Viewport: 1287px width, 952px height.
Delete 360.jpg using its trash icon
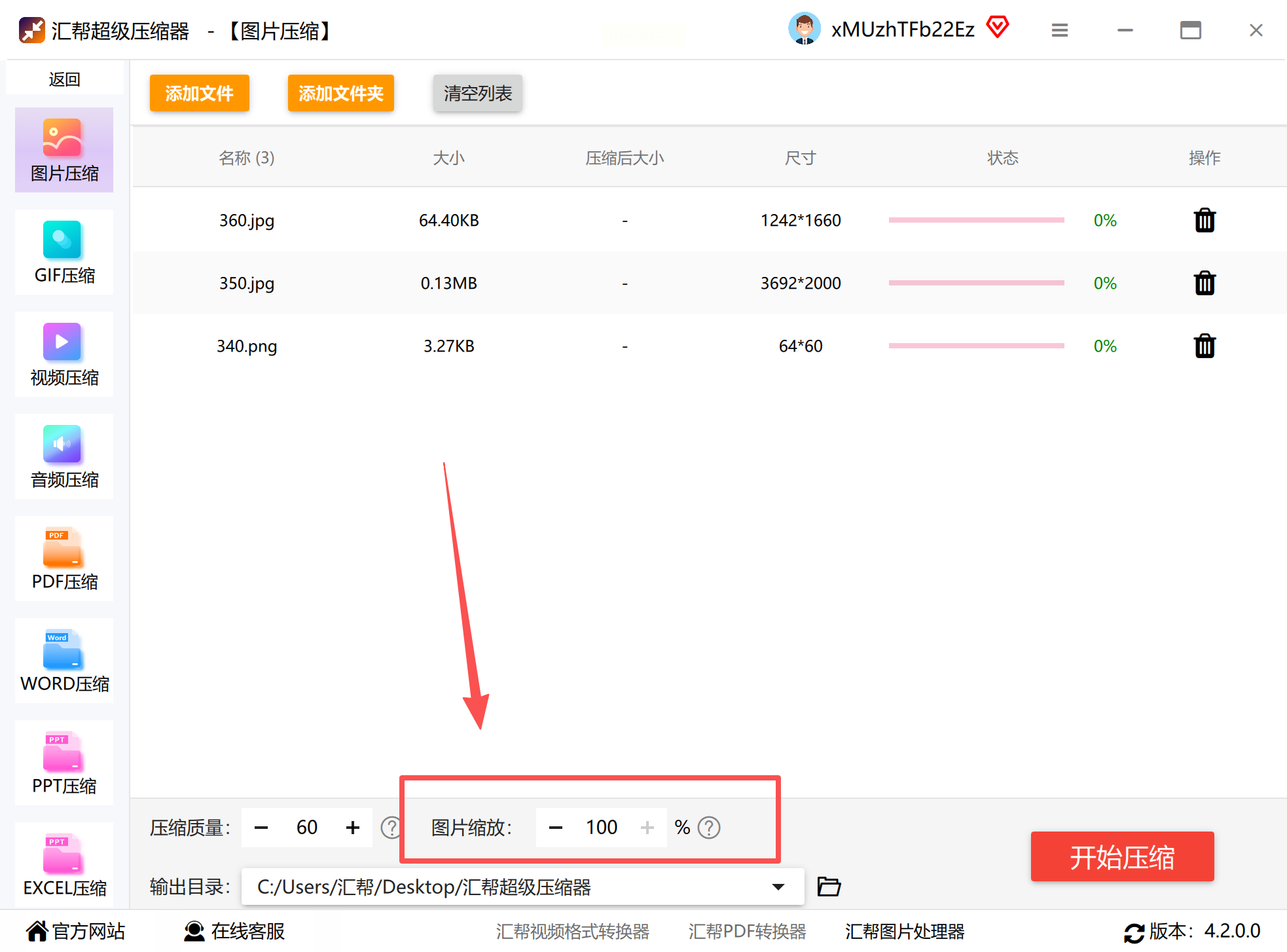pos(1204,221)
